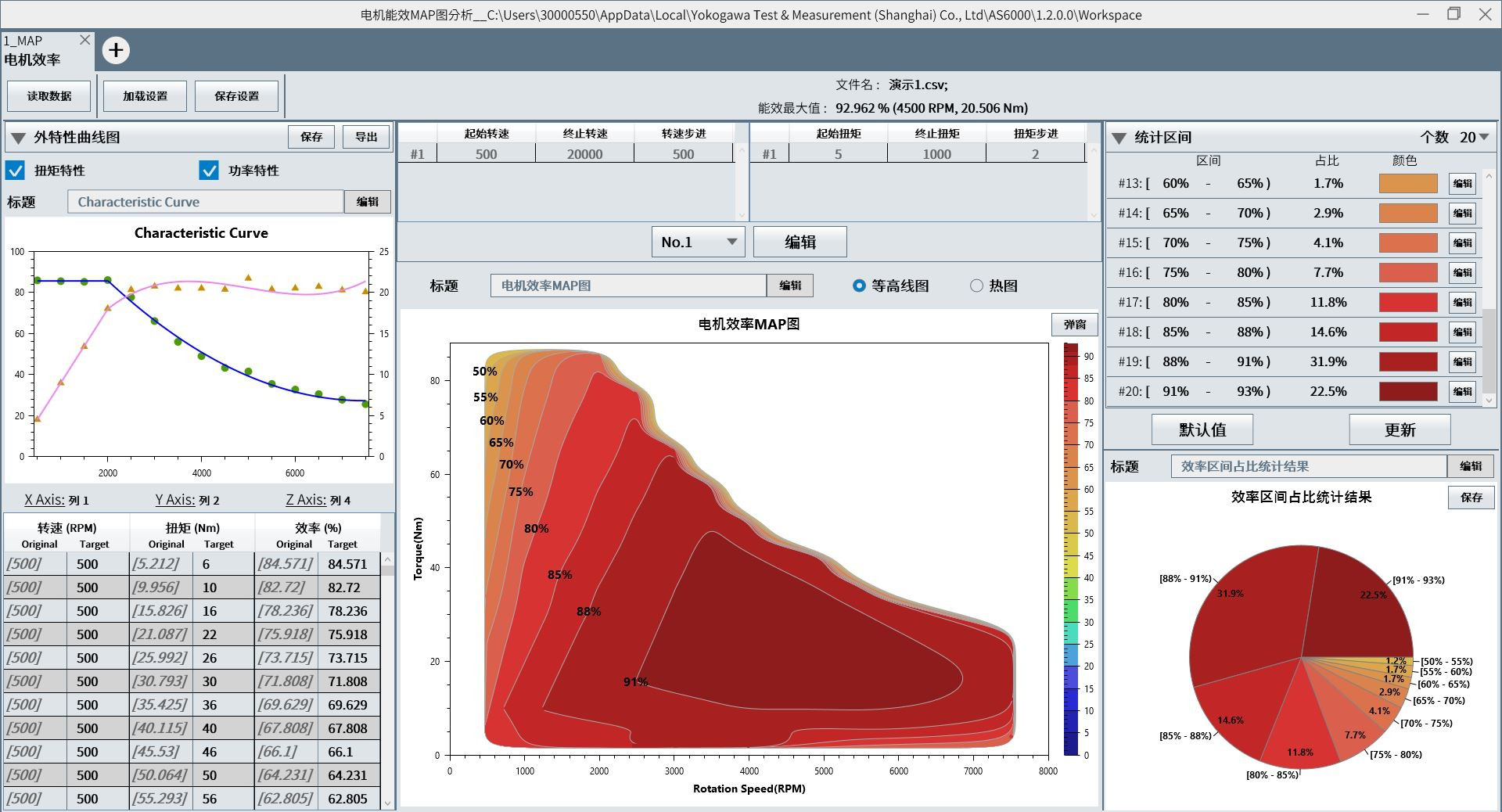This screenshot has width=1502, height=812.
Task: Select the 等高线图 radio button
Action: (x=859, y=286)
